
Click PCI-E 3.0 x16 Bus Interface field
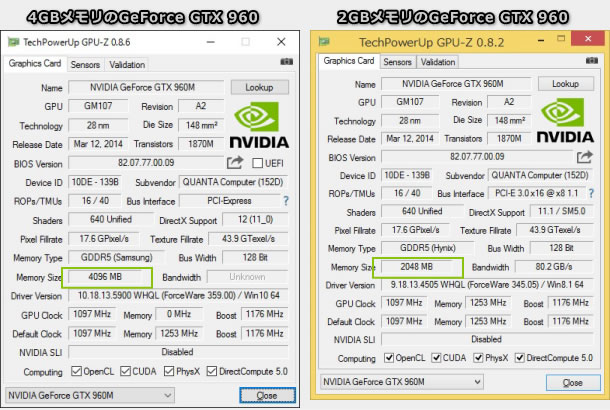[537, 193]
